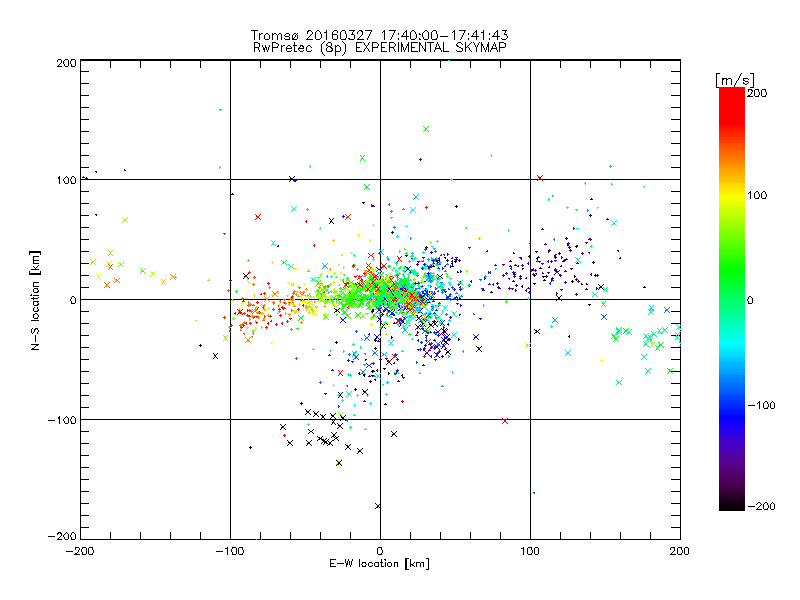800x600 pixels.
Task: Click the y-axis tick label '100'
Action: pos(66,181)
